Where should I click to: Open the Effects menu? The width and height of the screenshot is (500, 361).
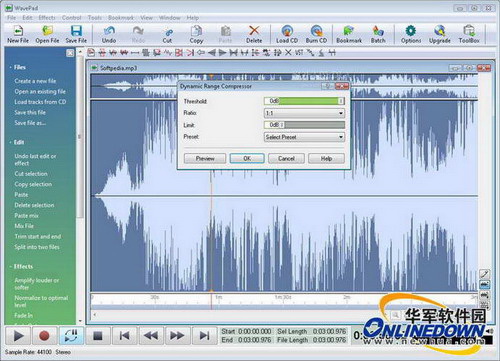(x=47, y=18)
